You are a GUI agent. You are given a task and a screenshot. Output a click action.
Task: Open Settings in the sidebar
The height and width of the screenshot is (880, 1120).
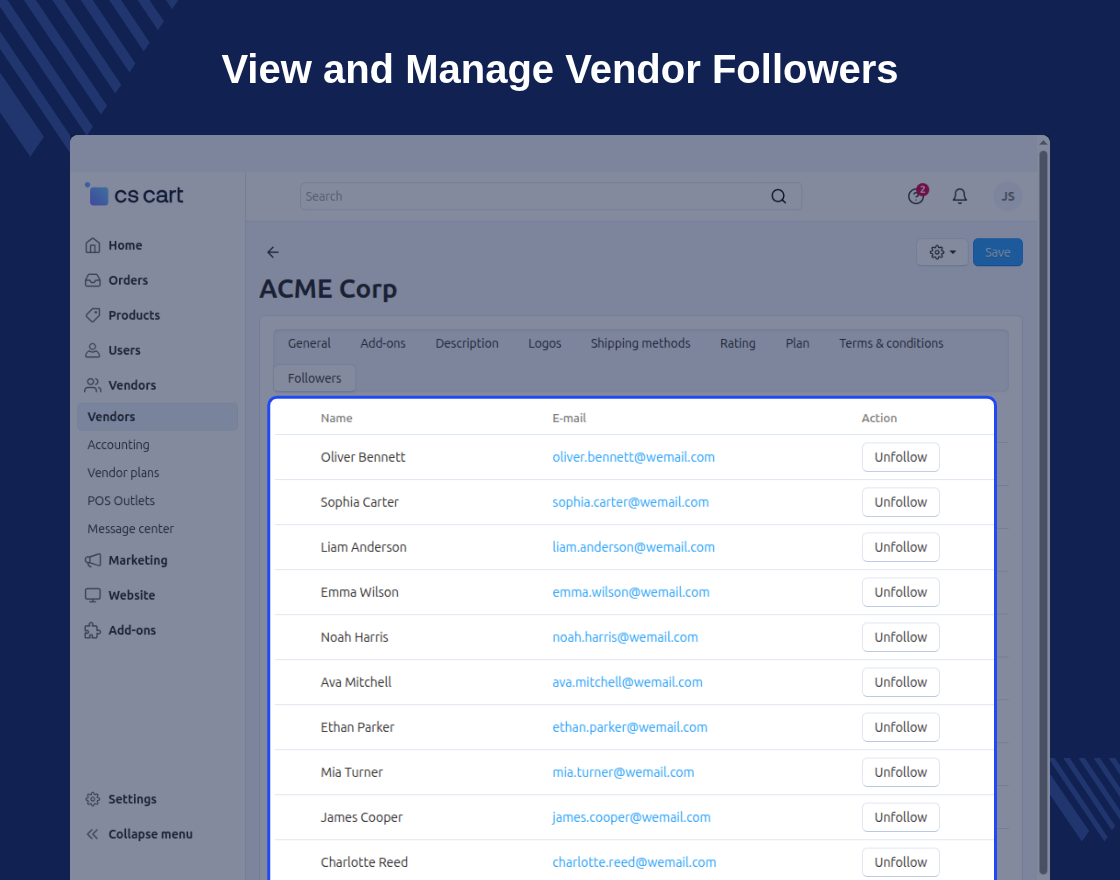click(120, 799)
